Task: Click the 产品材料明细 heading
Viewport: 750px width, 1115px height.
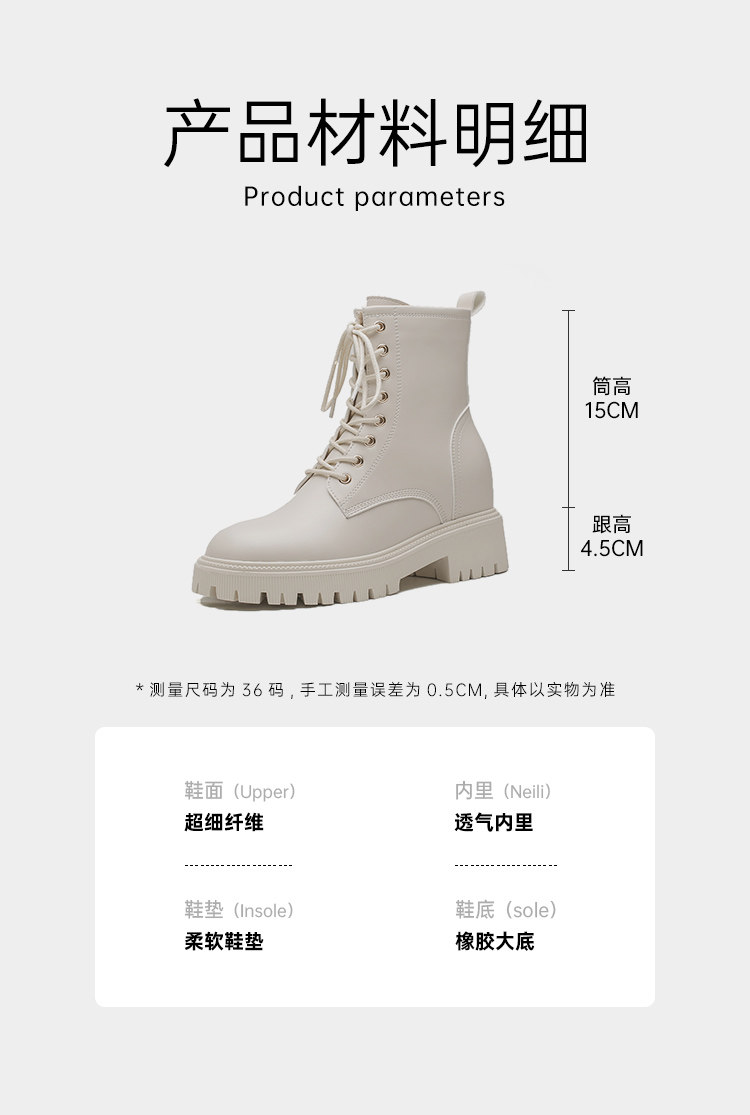Action: 375,133
